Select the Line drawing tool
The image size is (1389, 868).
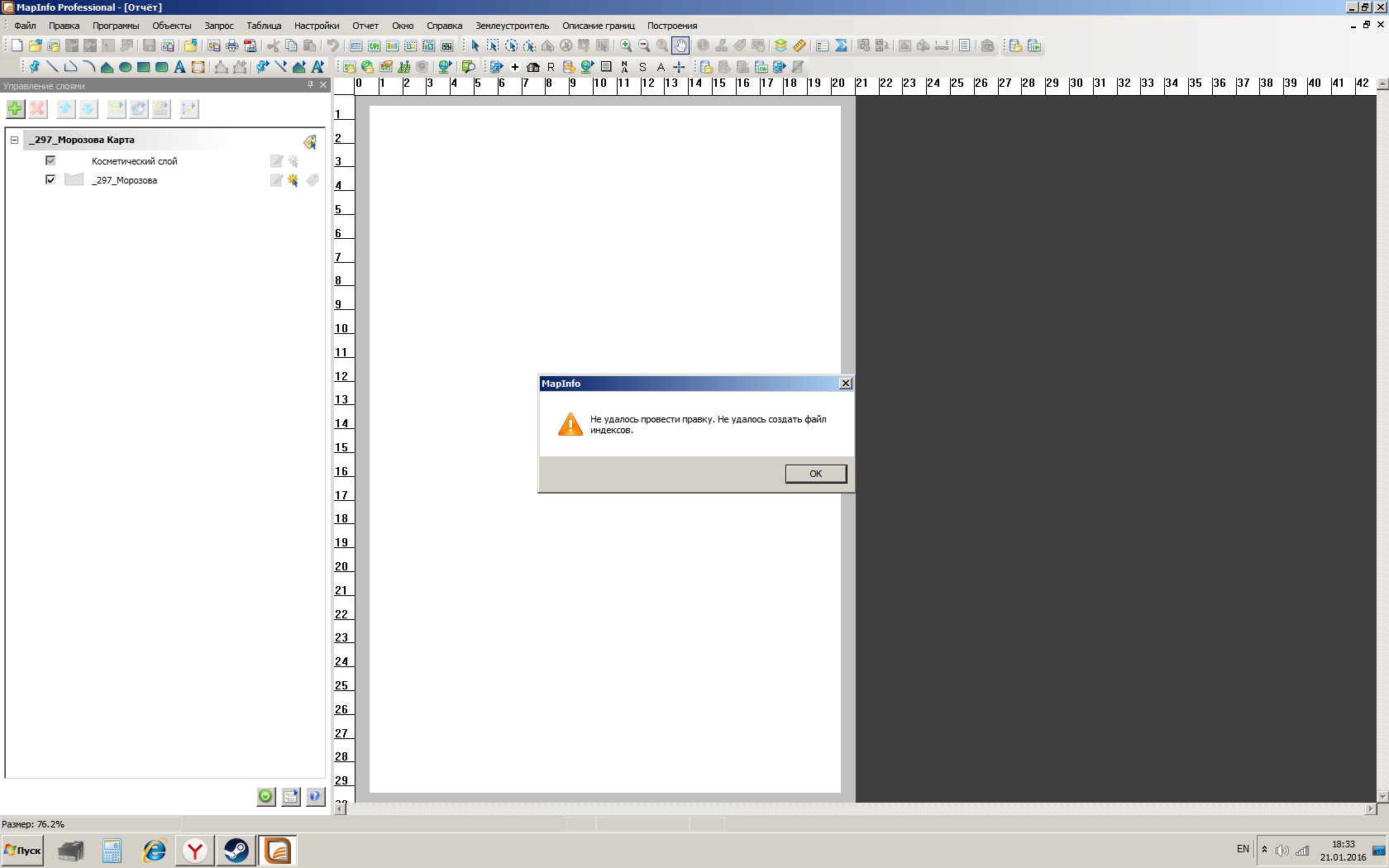[x=52, y=67]
